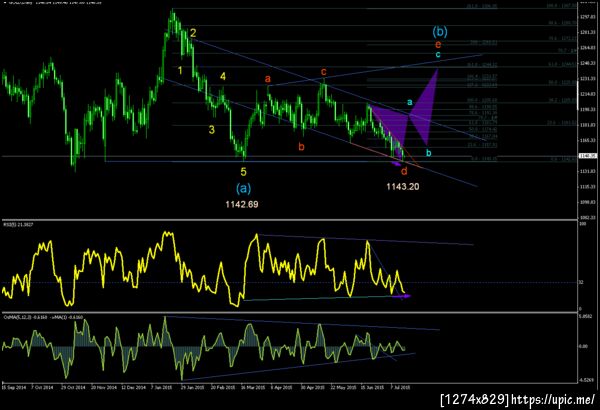
Task: Select the blue "(b)" wave label
Action: tap(440, 31)
